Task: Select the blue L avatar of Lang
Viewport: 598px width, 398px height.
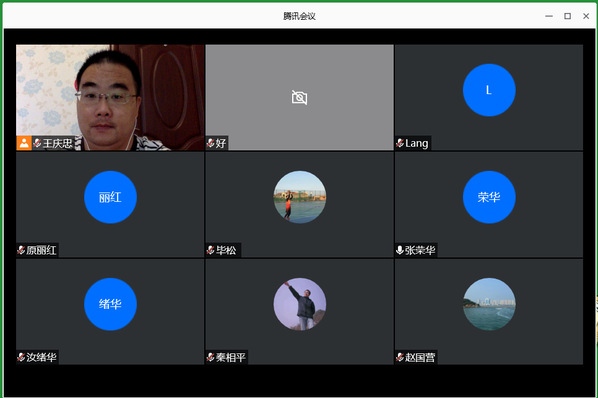Action: coord(489,90)
